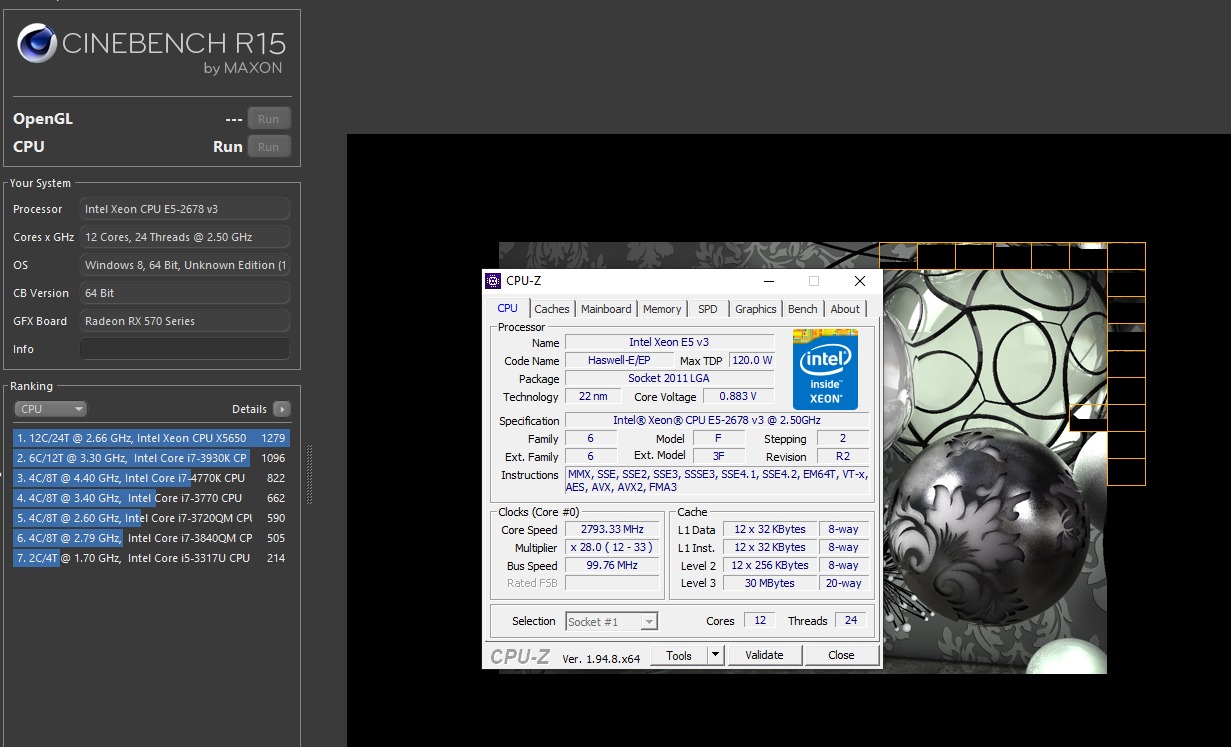Click the Tools button in CPU-Z
This screenshot has width=1231, height=747.
[679, 655]
